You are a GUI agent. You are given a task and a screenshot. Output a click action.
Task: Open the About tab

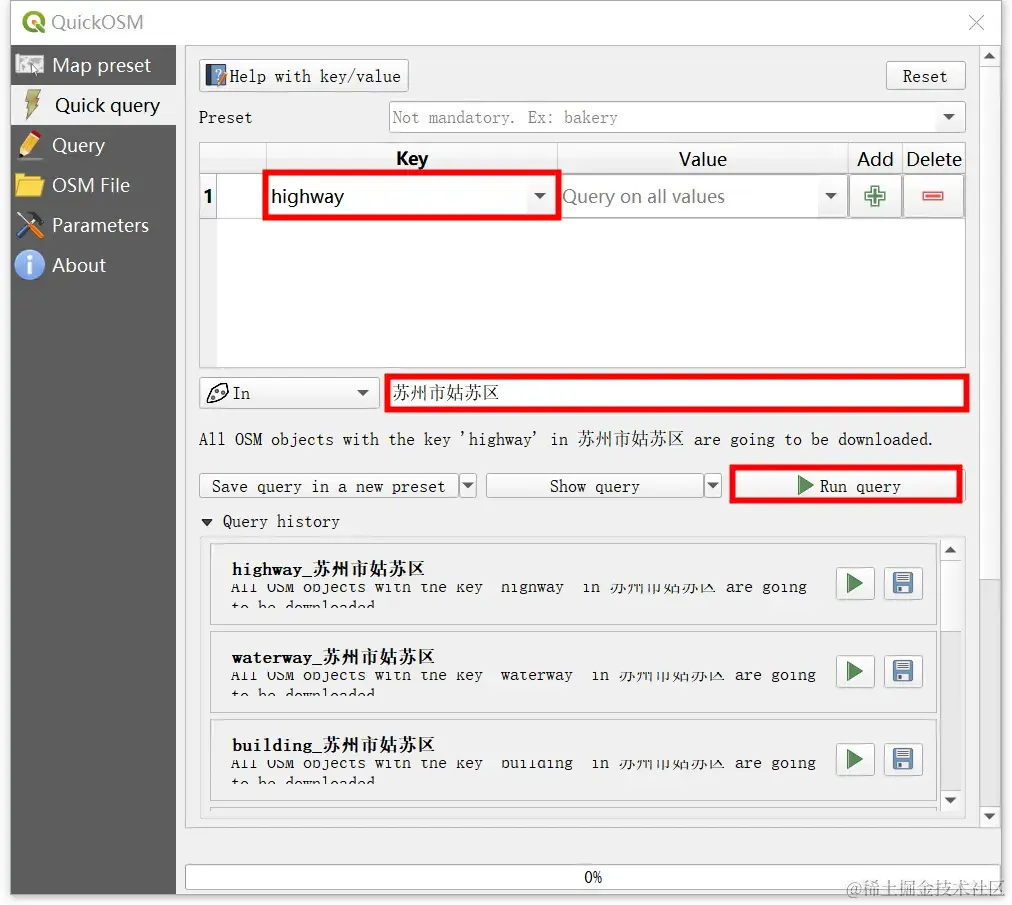point(93,265)
